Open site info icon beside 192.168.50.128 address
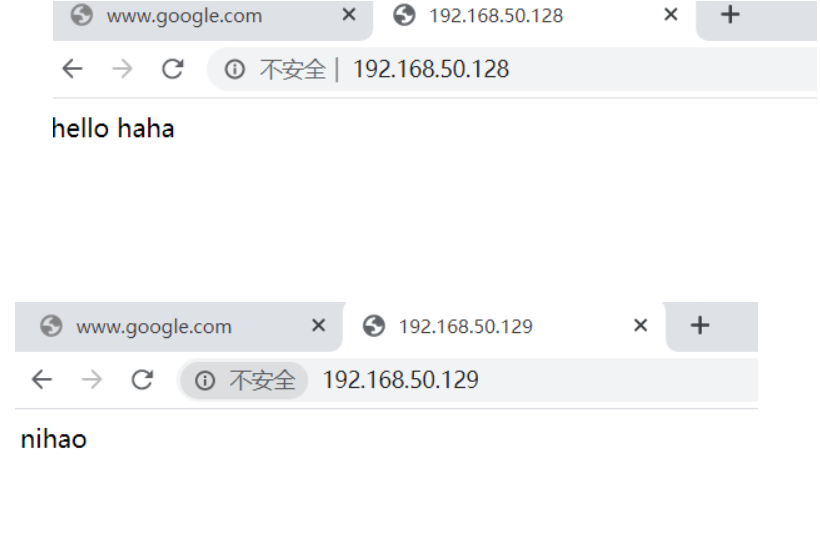The width and height of the screenshot is (820, 556). pyautogui.click(x=234, y=69)
